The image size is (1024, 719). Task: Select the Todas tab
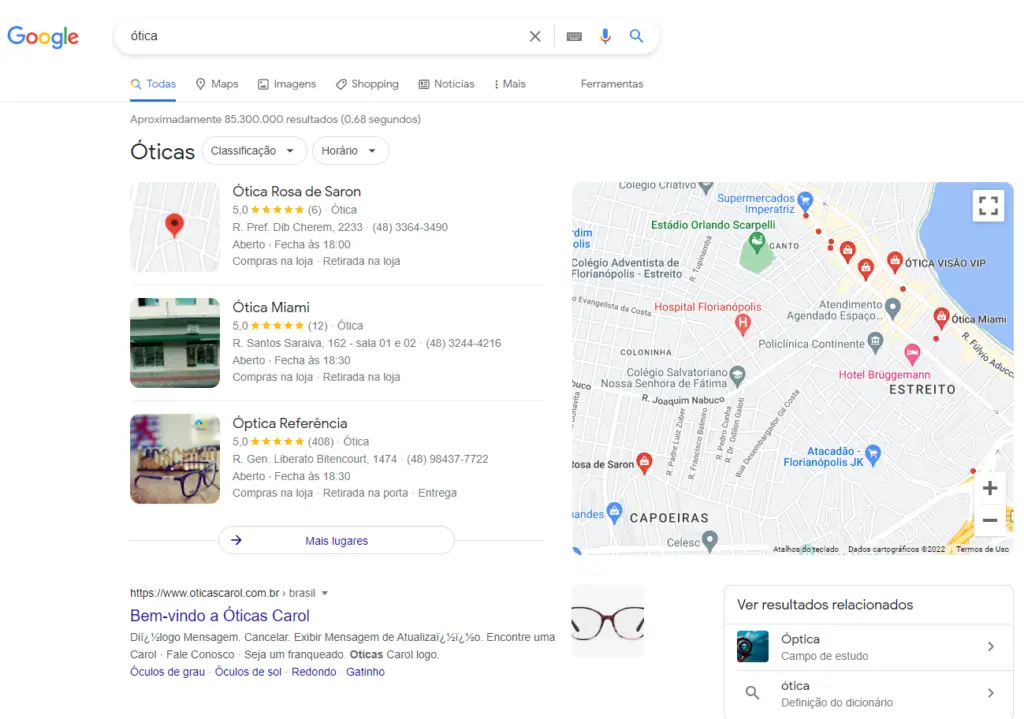153,84
